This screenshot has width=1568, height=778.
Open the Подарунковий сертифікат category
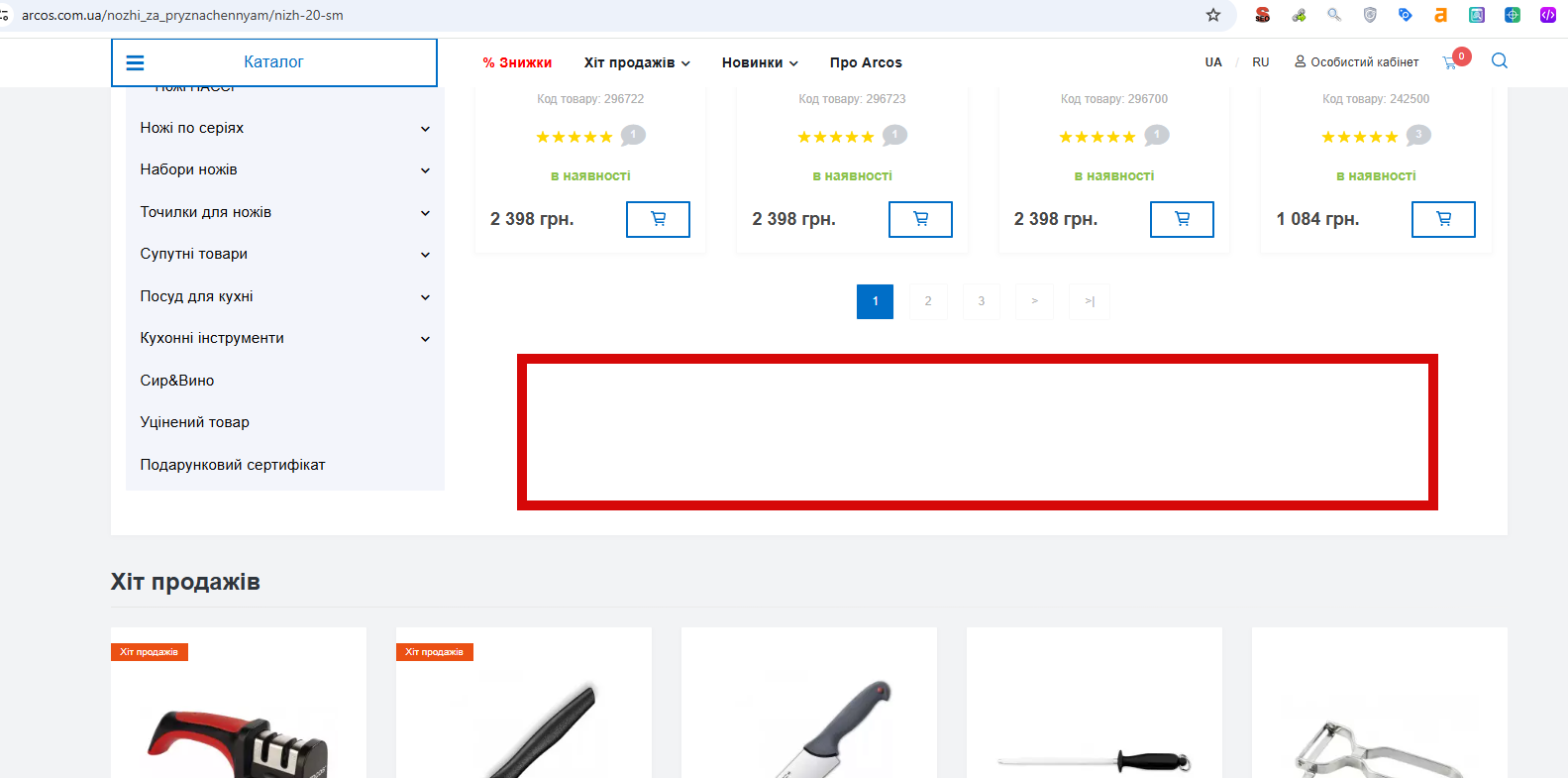point(233,465)
